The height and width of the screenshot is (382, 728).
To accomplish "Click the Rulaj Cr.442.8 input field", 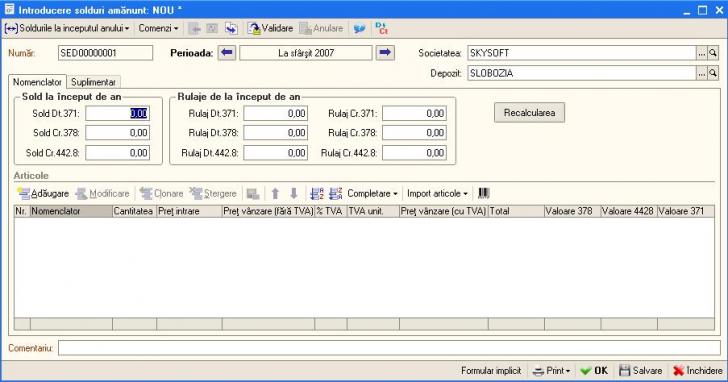I will click(x=414, y=153).
